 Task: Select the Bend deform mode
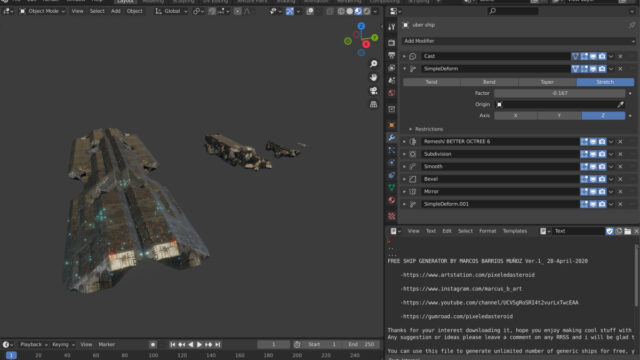tap(489, 82)
